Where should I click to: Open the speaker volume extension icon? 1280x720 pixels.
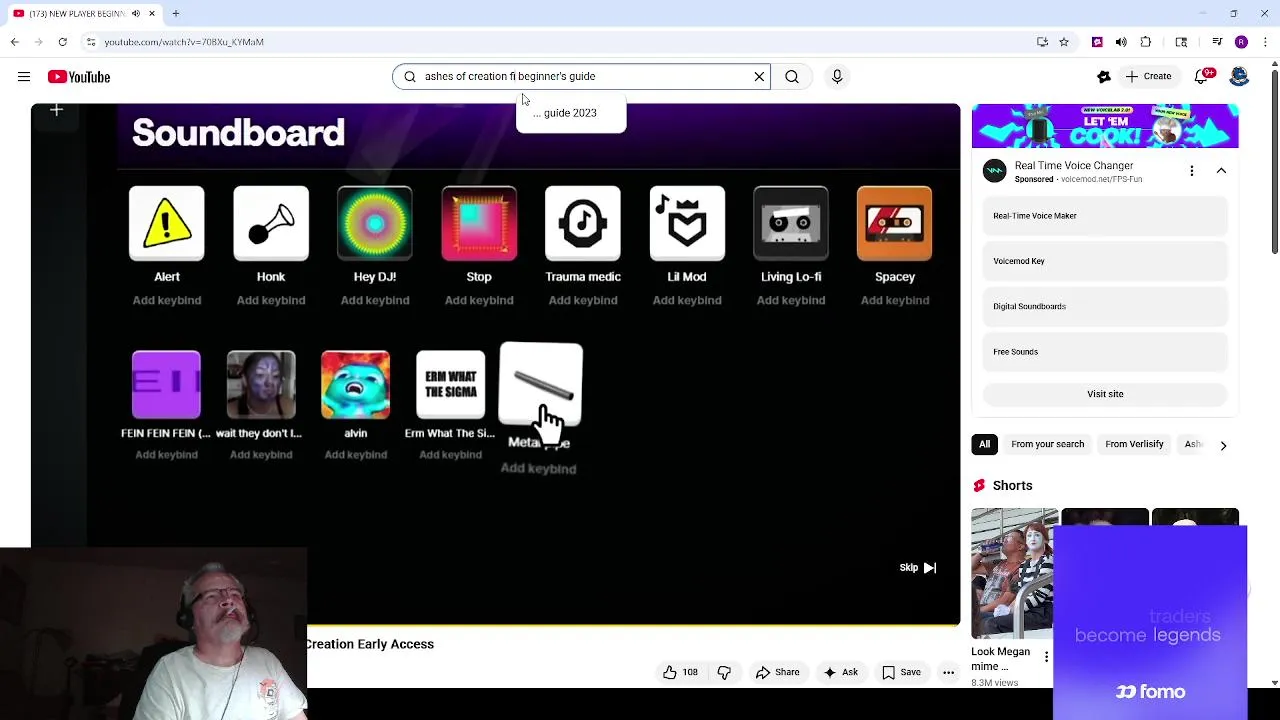[1121, 42]
